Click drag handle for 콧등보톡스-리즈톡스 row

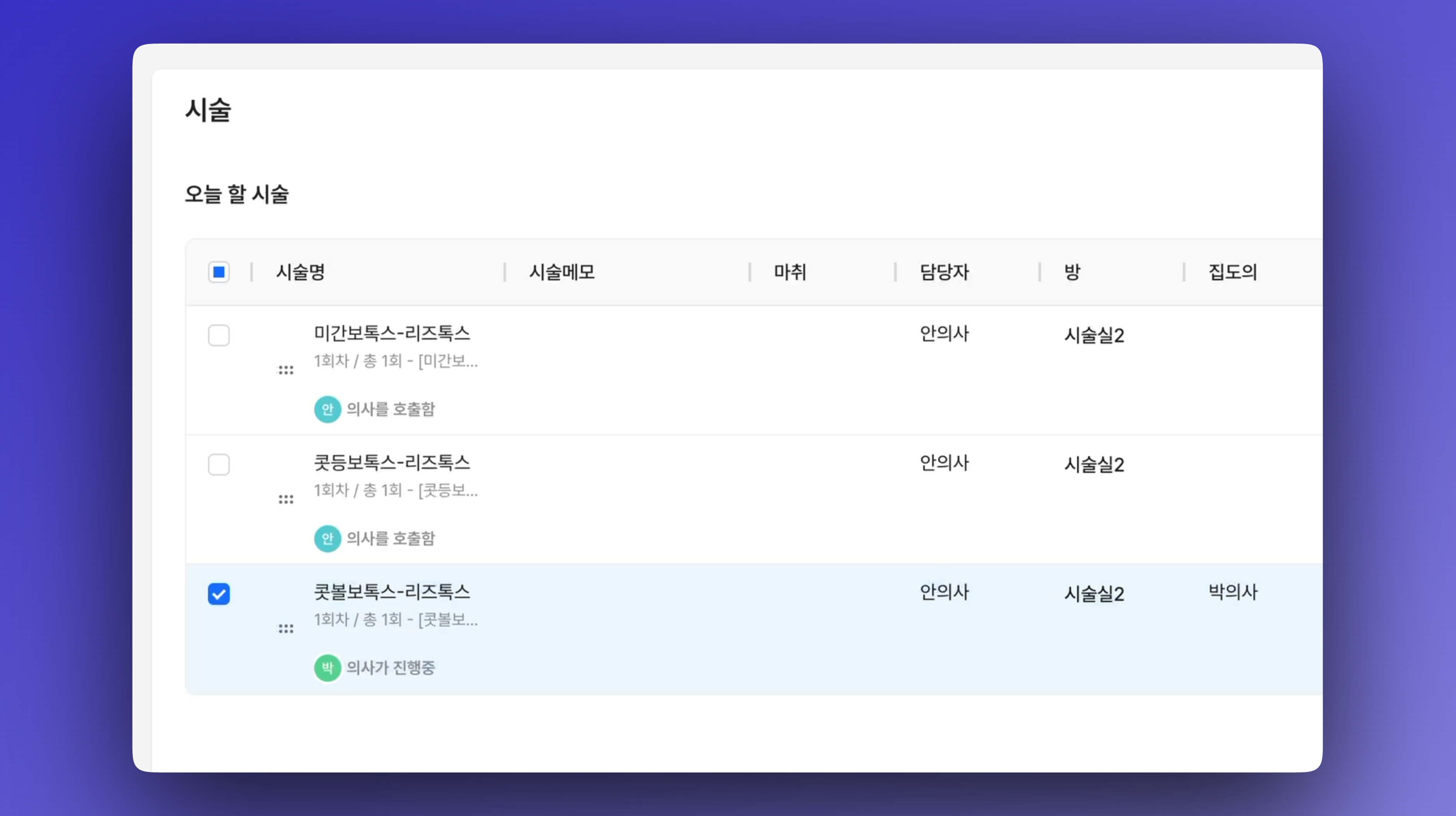point(286,499)
